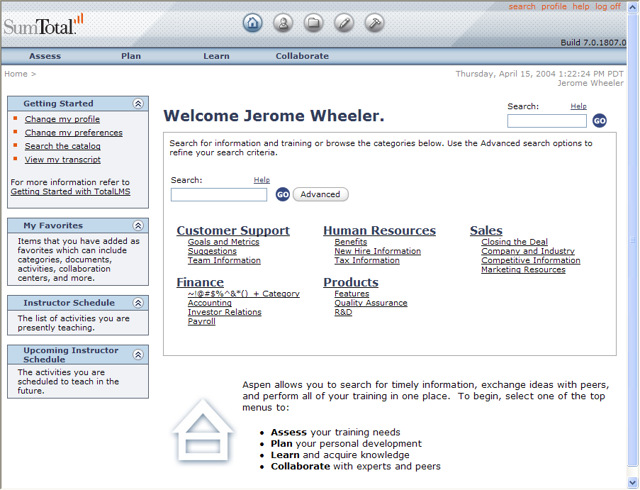The width and height of the screenshot is (640, 490).
Task: Click the SumTotal logo
Action: pyautogui.click(x=43, y=24)
